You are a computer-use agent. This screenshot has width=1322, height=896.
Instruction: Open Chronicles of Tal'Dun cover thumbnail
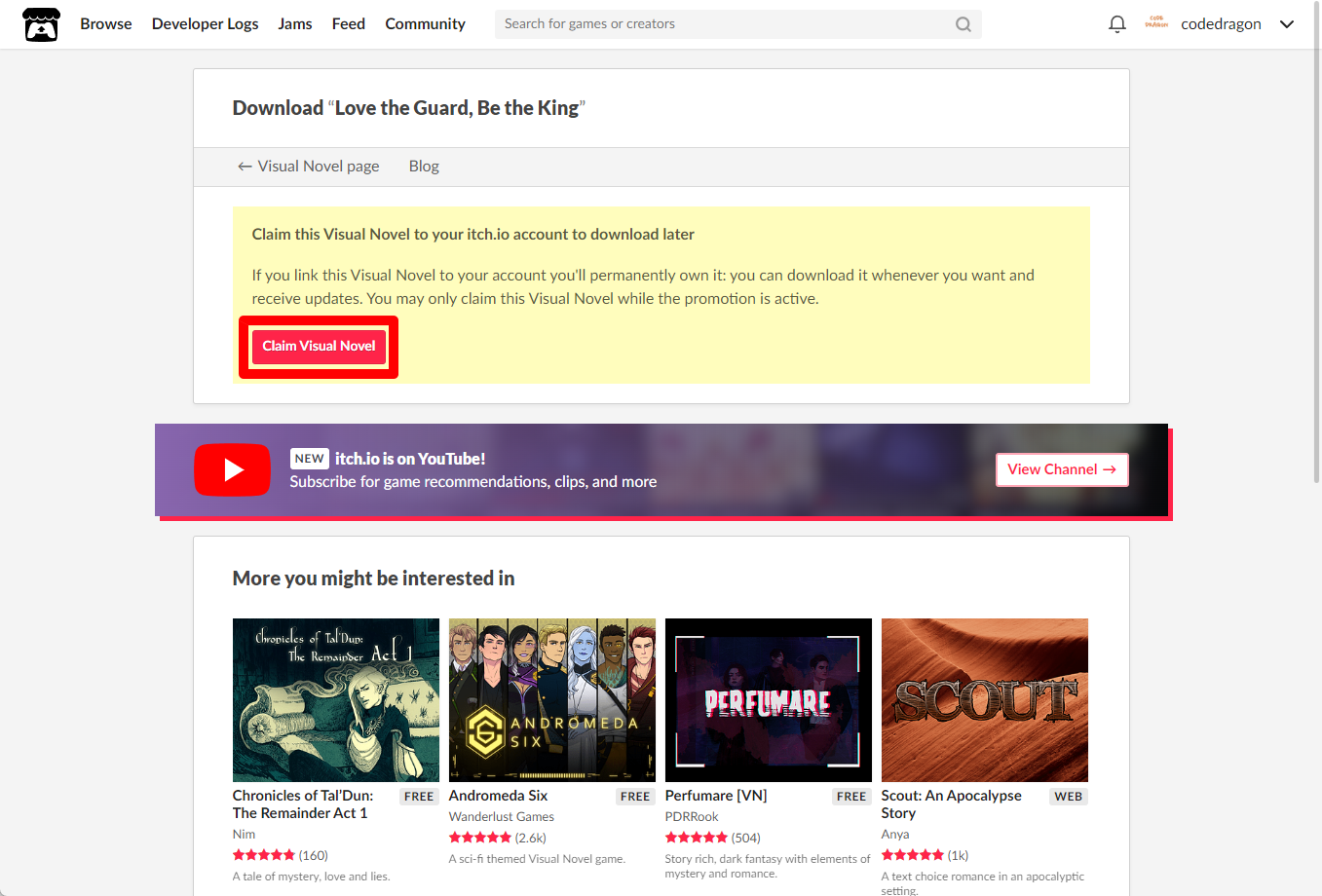pos(336,700)
